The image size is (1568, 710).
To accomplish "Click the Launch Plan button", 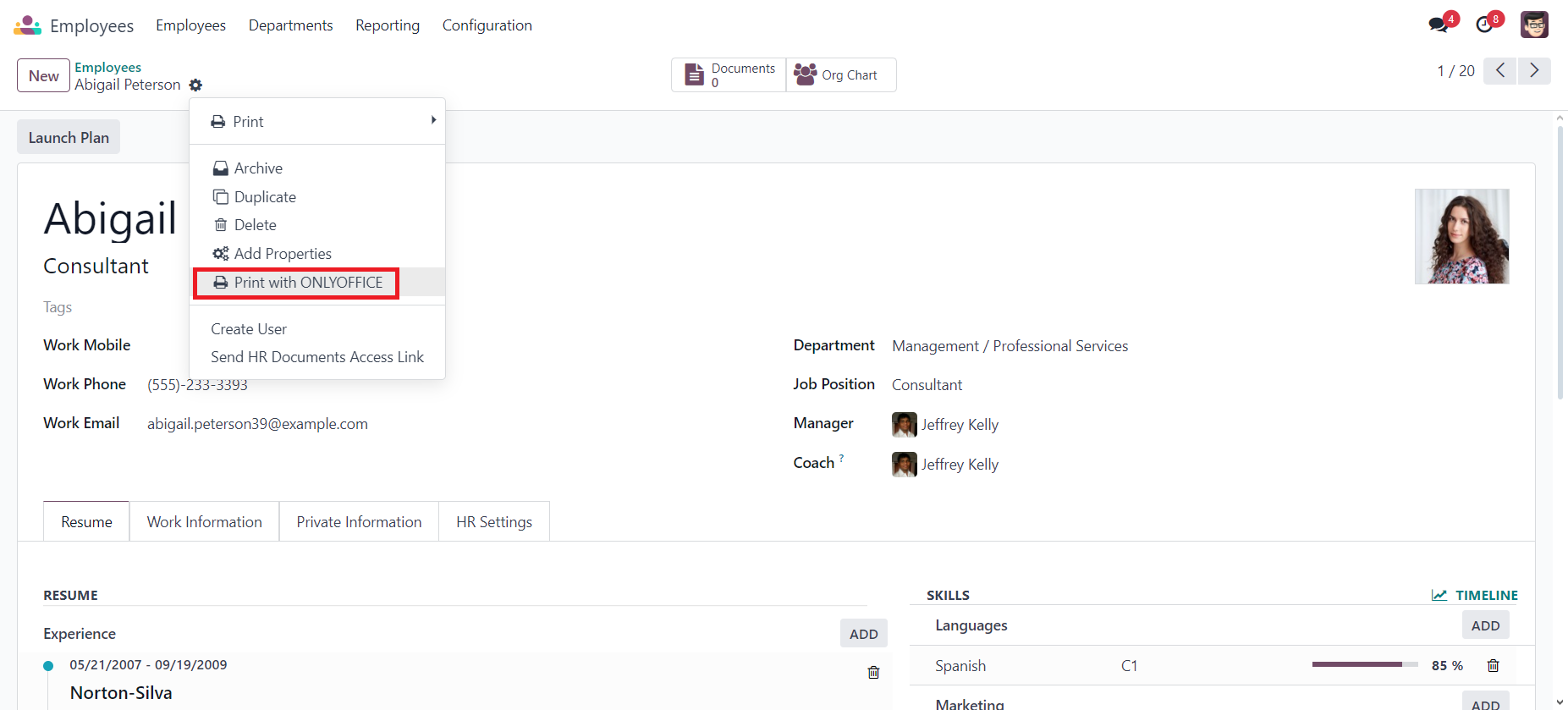I will 69,138.
